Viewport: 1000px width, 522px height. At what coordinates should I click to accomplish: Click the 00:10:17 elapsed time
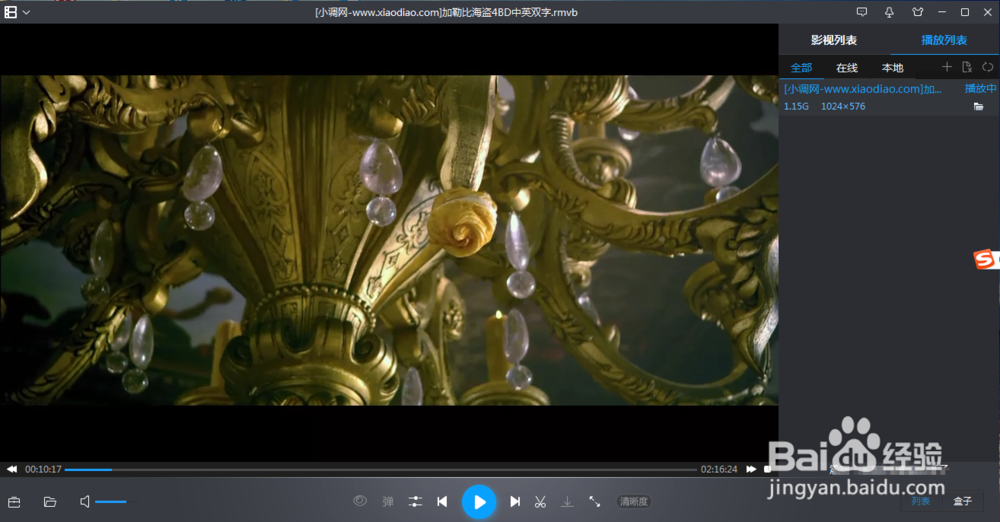43,469
